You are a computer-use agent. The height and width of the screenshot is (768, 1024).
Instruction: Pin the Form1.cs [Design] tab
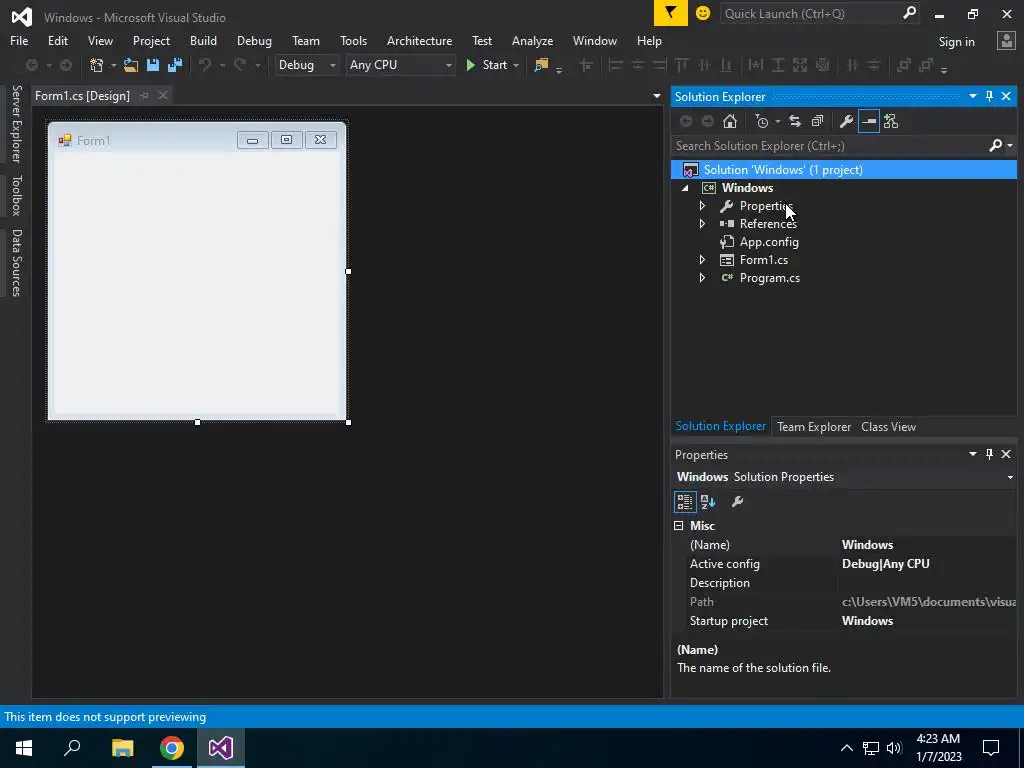pos(144,96)
